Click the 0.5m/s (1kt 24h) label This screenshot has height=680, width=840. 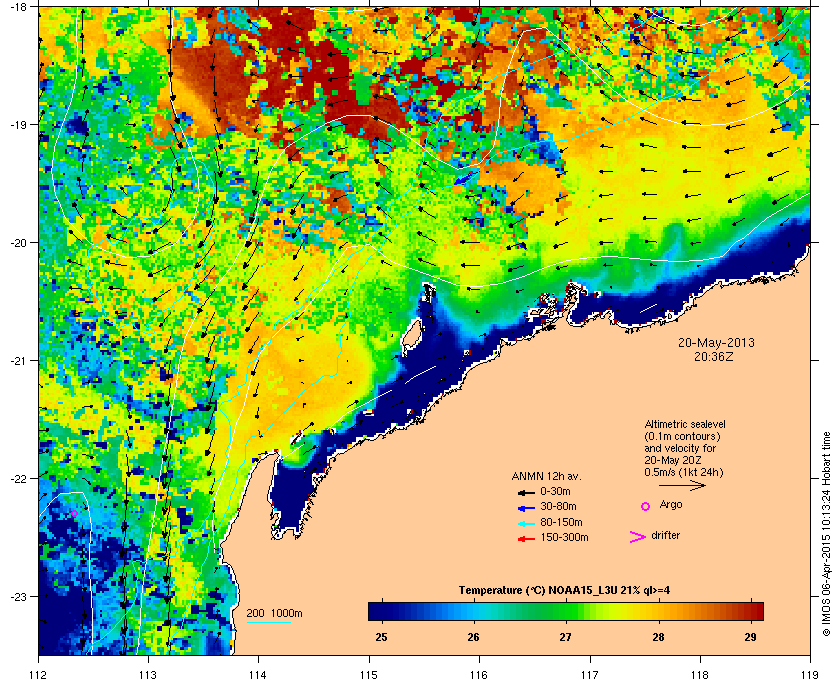pyautogui.click(x=684, y=473)
